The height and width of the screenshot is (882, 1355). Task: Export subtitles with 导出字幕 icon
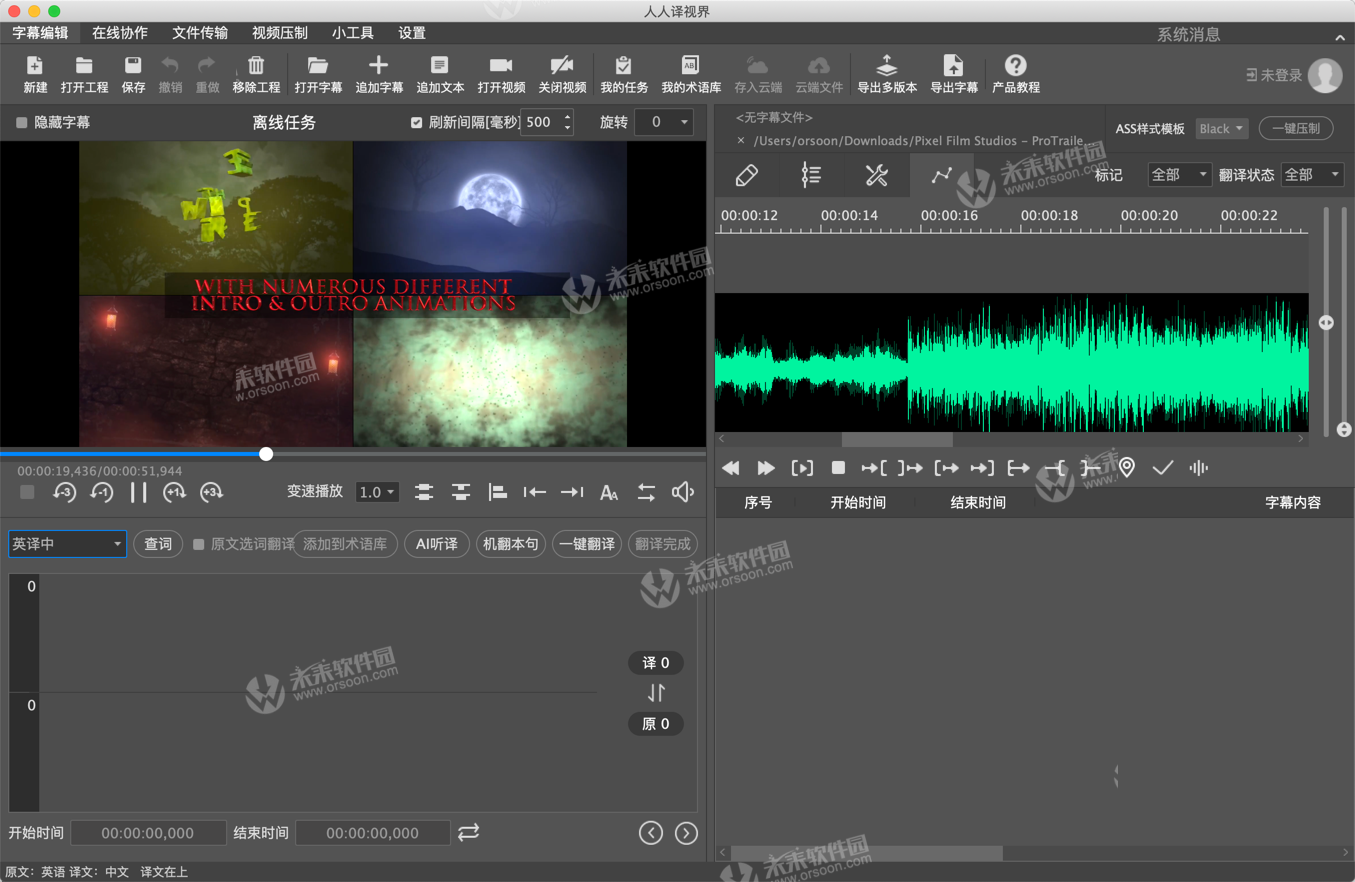coord(954,67)
